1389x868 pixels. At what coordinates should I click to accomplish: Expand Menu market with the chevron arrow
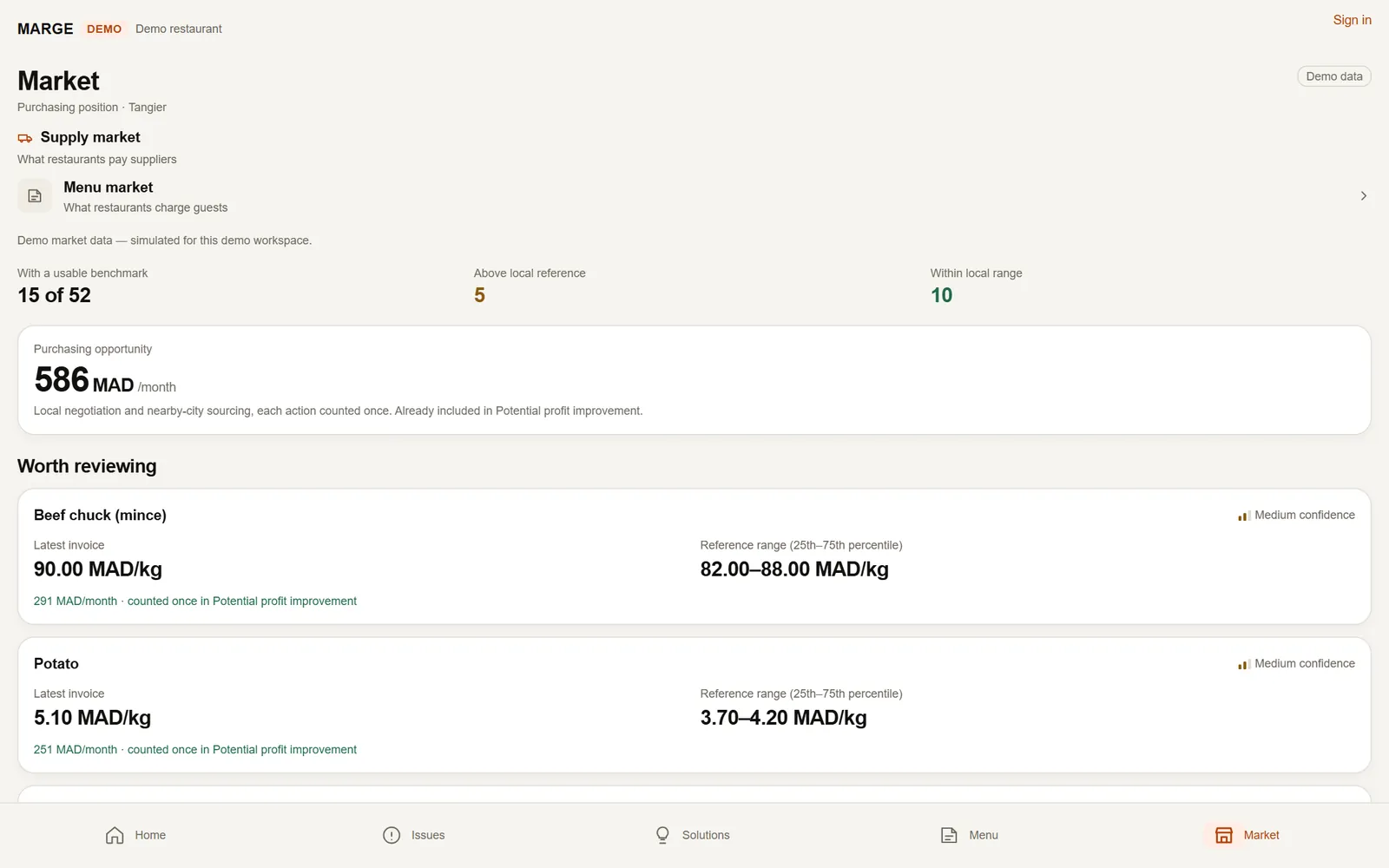(x=1364, y=196)
